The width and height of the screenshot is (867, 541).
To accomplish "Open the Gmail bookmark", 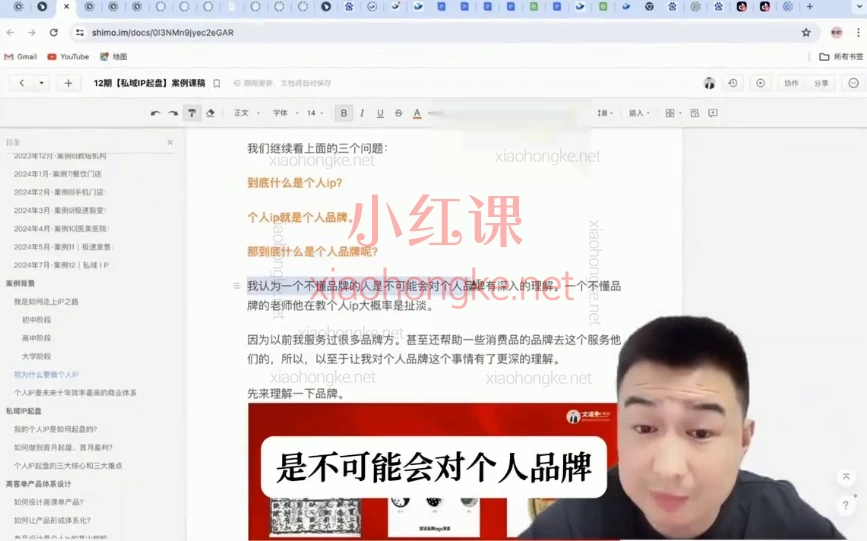I will pyautogui.click(x=20, y=56).
